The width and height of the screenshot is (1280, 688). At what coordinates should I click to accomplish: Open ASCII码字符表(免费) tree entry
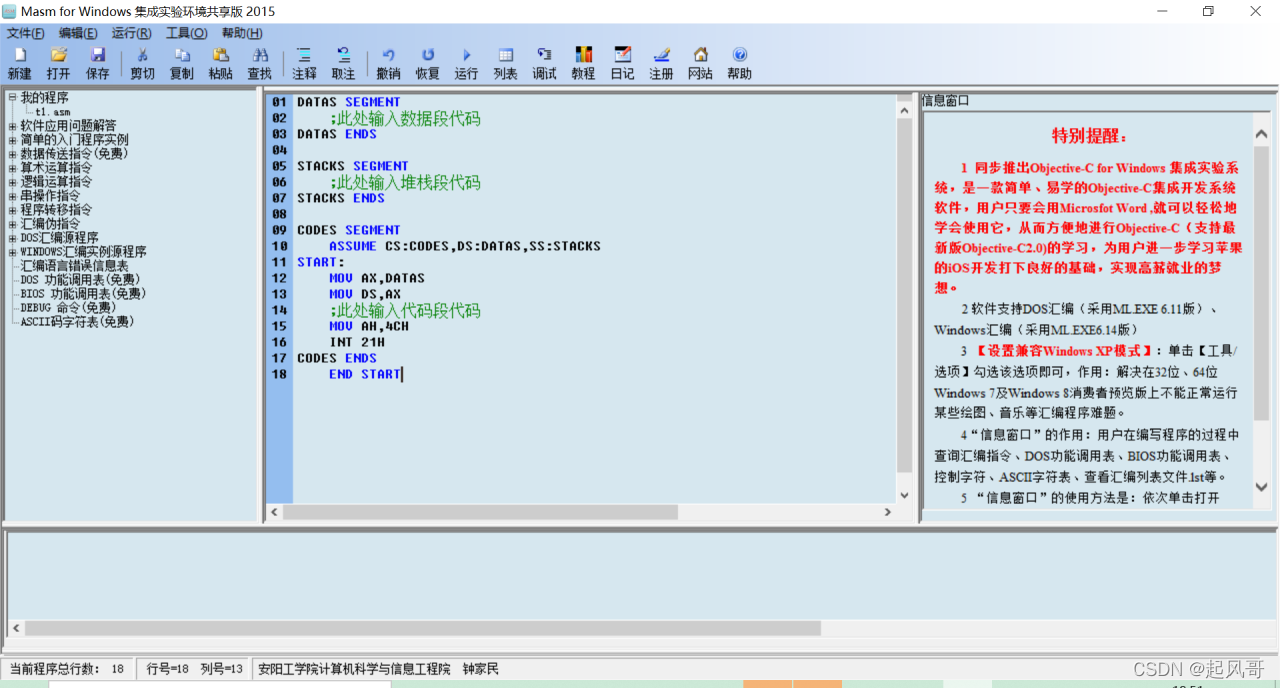pos(77,322)
